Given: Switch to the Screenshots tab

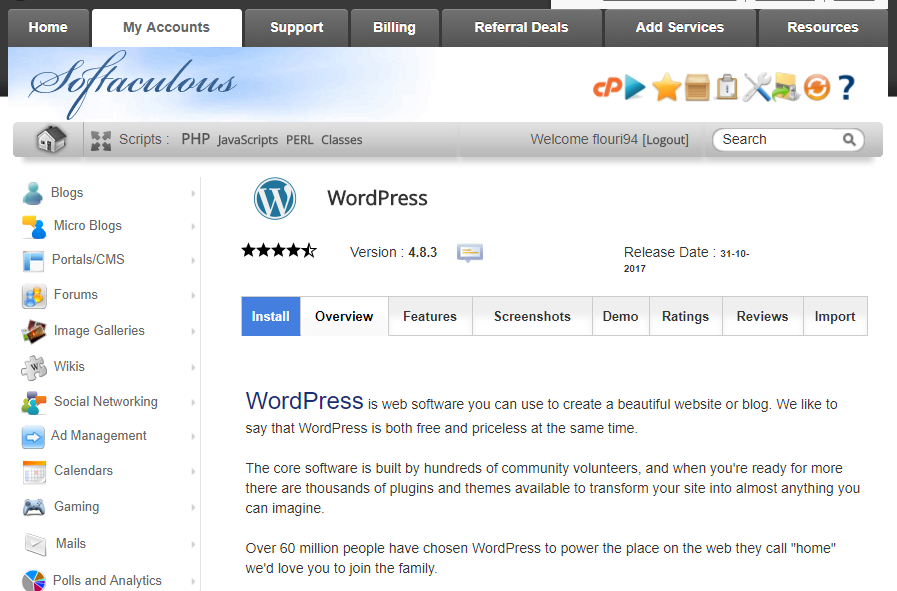Looking at the screenshot, I should coord(532,316).
